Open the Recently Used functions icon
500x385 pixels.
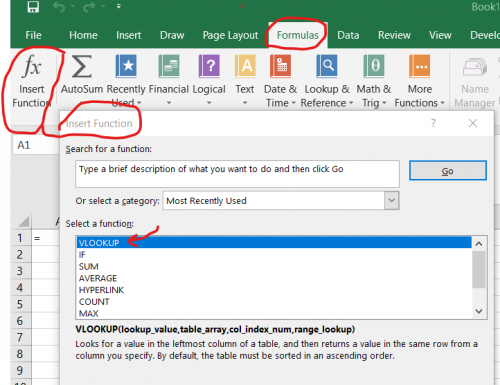126,66
